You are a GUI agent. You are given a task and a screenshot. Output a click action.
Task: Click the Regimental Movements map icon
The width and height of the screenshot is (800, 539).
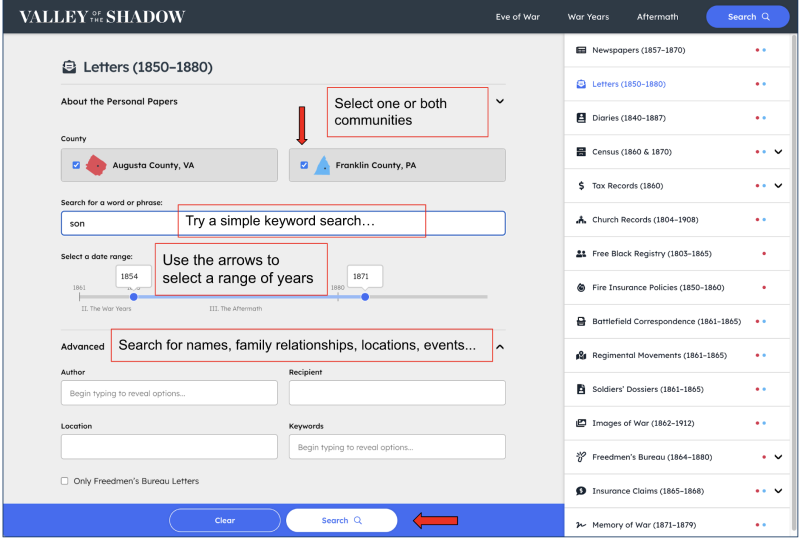pyautogui.click(x=581, y=355)
